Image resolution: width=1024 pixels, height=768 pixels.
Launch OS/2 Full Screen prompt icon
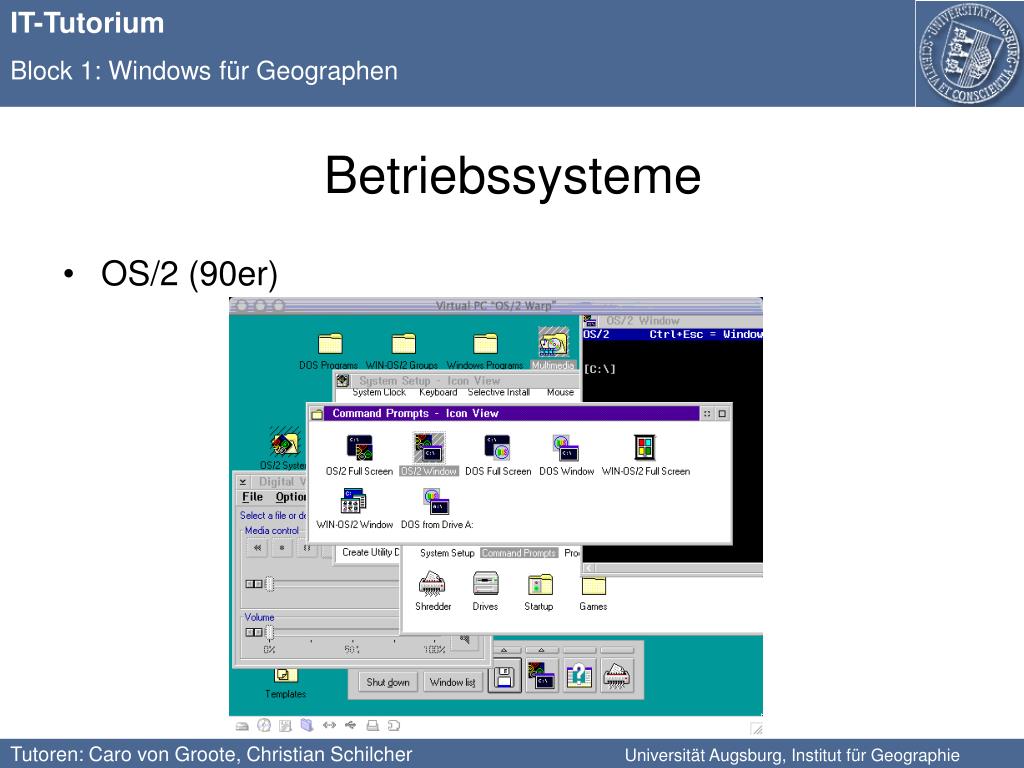[359, 448]
